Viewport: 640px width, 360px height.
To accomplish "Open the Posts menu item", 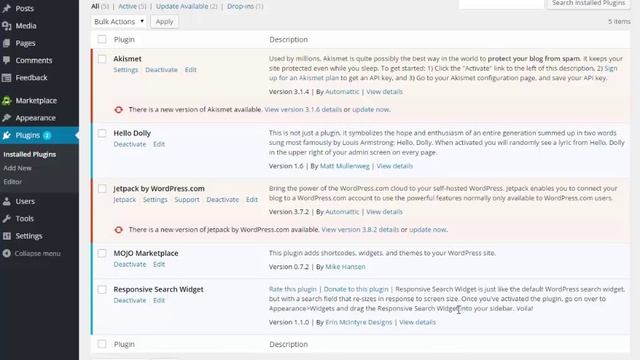I will 24,8.
